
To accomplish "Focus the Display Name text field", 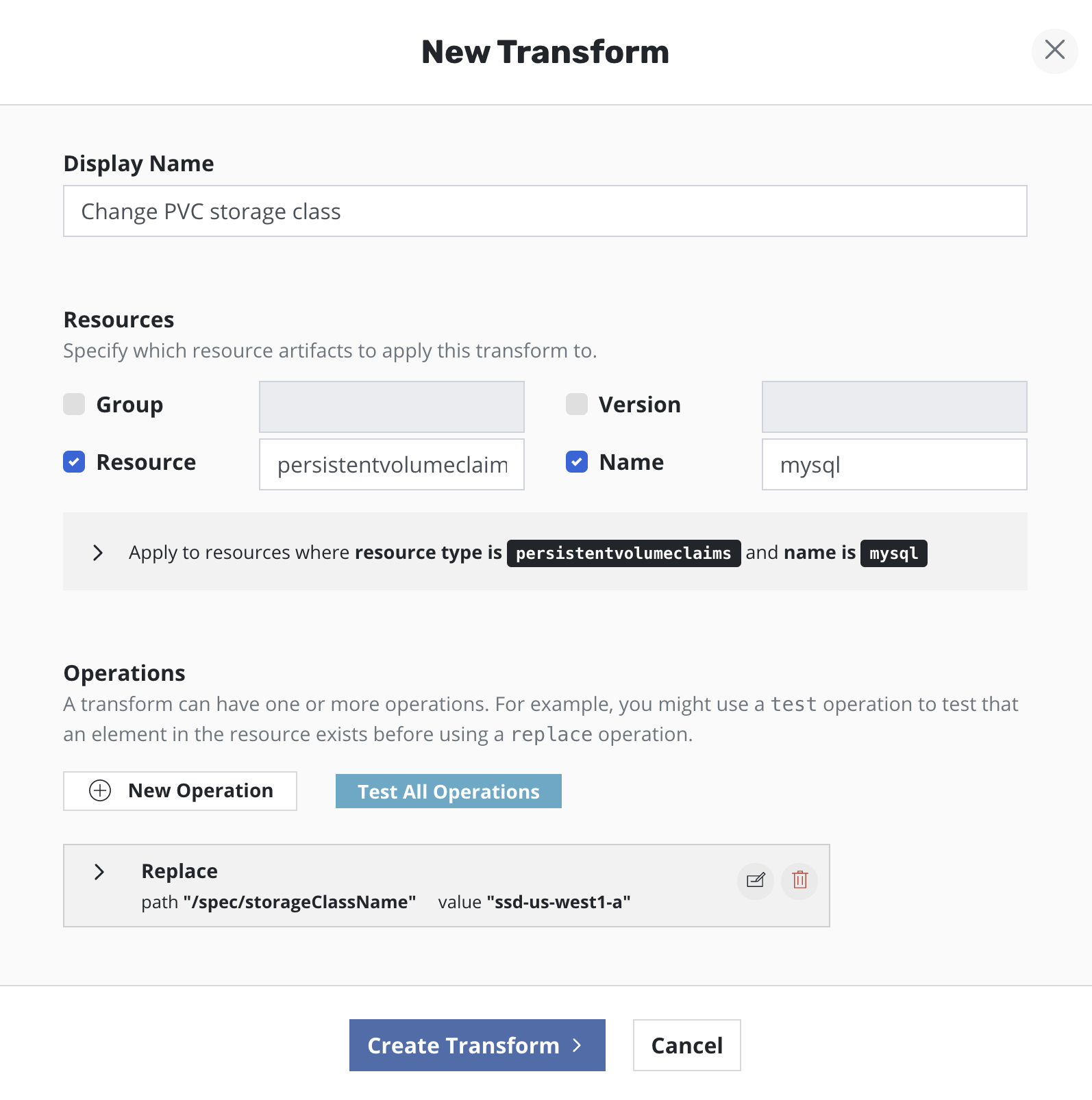I will coord(545,212).
